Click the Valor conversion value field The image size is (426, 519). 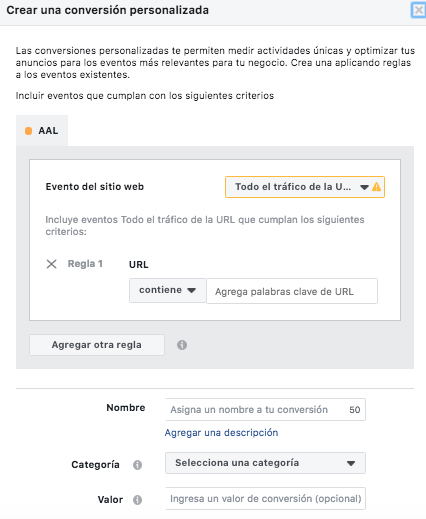click(x=265, y=499)
